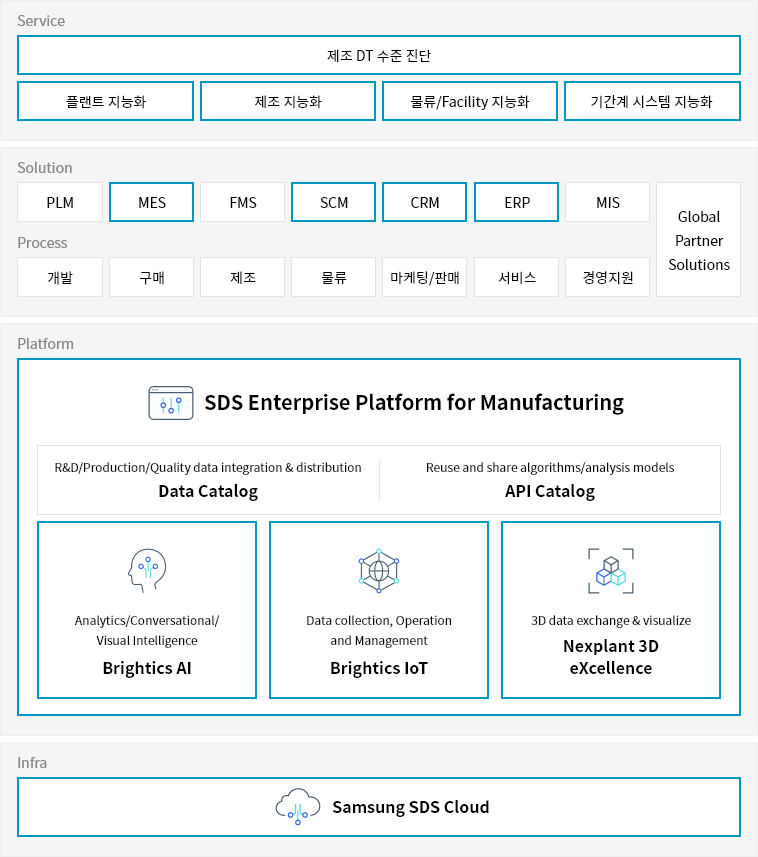Click the PLM solution box
The image size is (758, 857).
(x=60, y=202)
